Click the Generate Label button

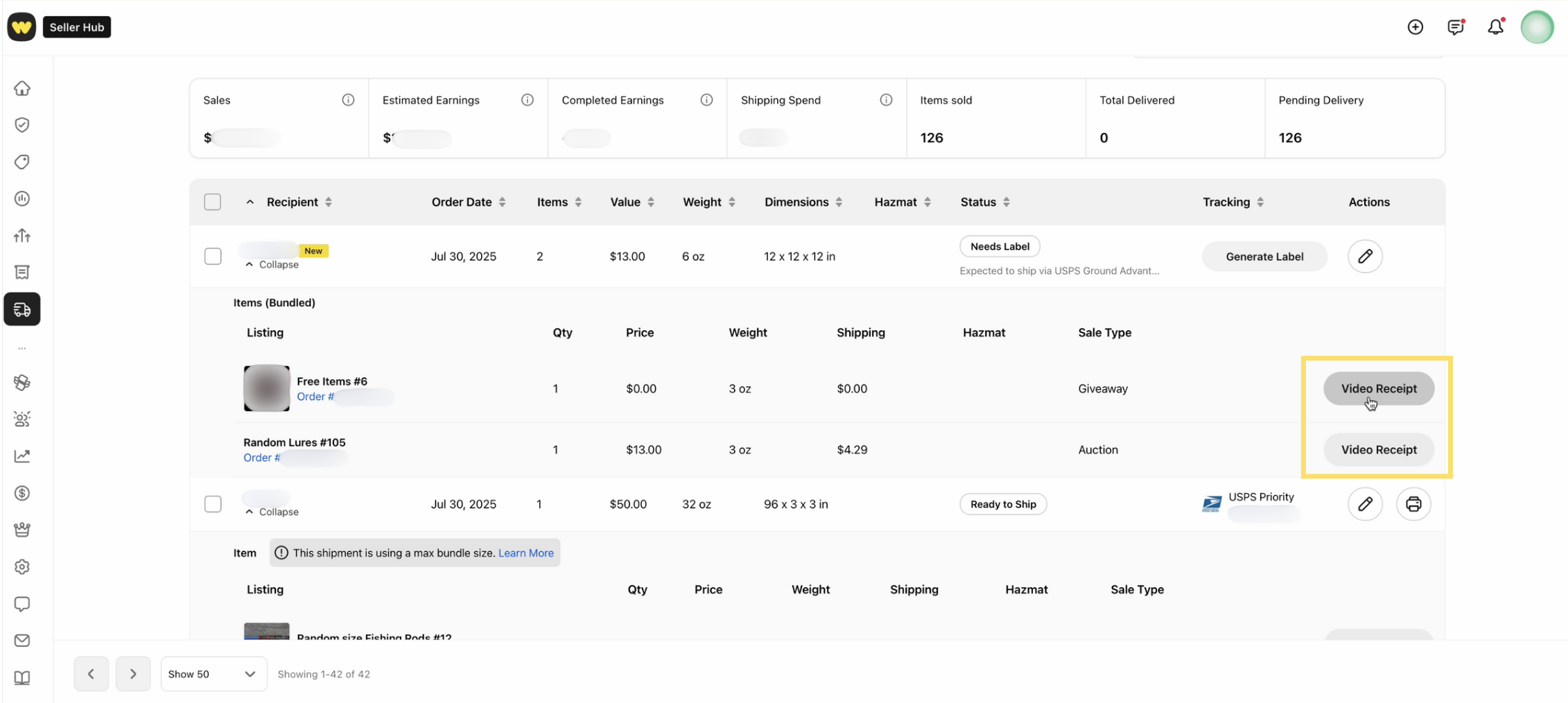click(x=1264, y=257)
